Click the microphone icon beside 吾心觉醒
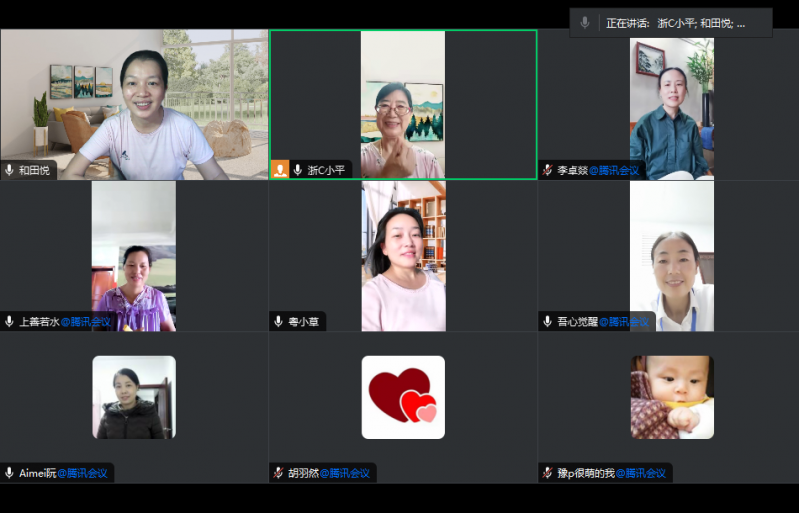The height and width of the screenshot is (513, 799). click(x=547, y=321)
